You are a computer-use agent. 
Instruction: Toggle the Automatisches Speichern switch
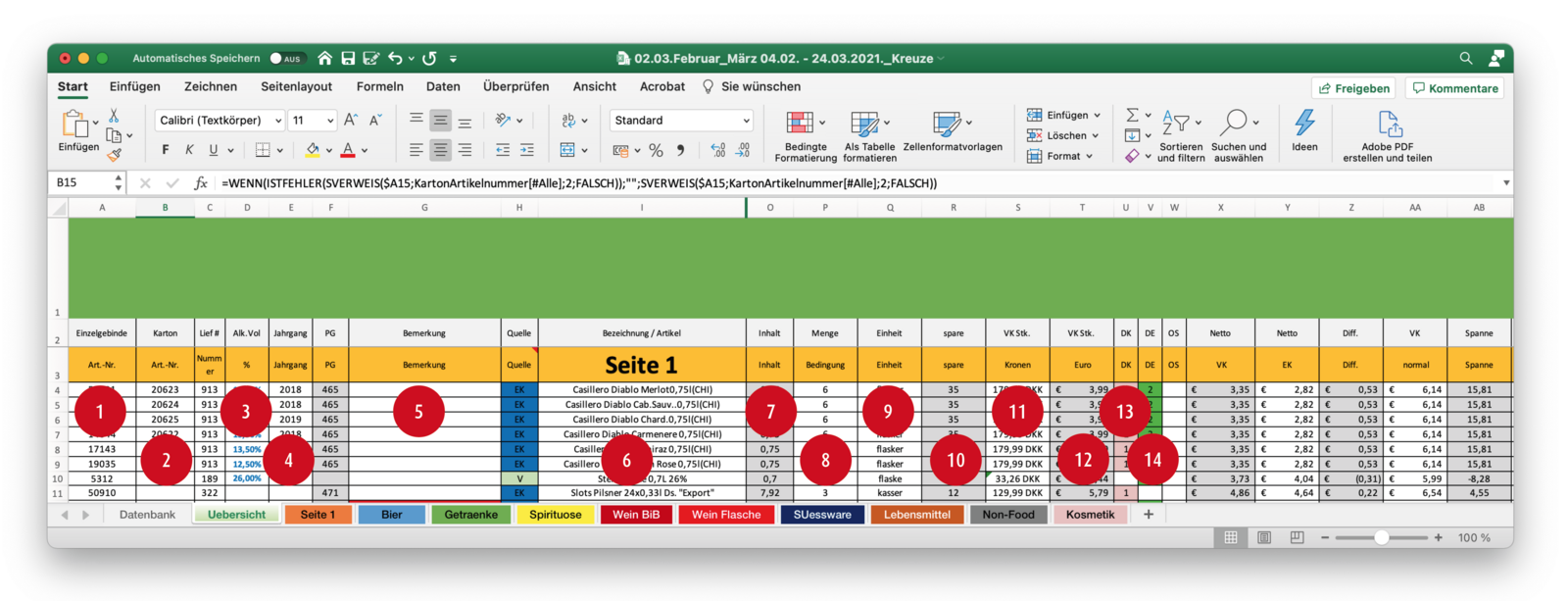coord(285,59)
